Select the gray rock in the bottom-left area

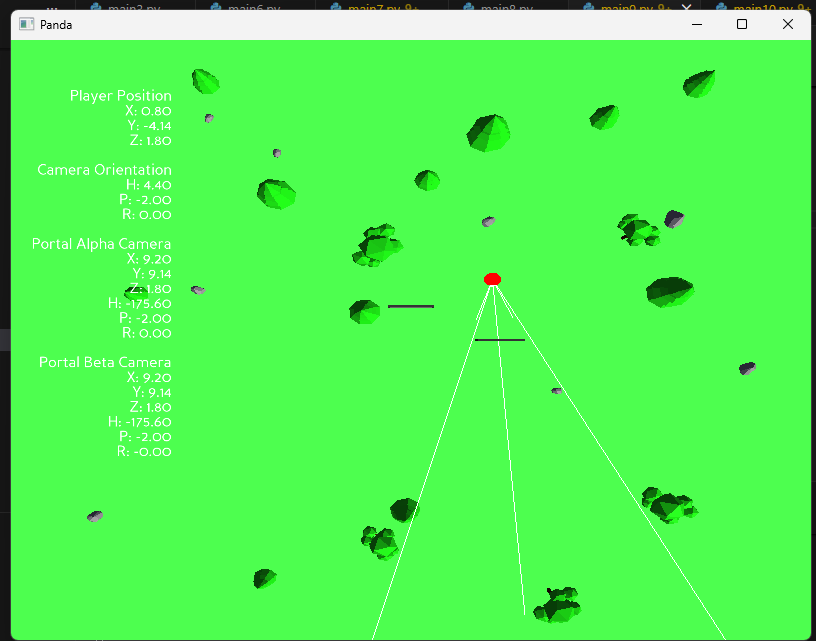(95, 516)
